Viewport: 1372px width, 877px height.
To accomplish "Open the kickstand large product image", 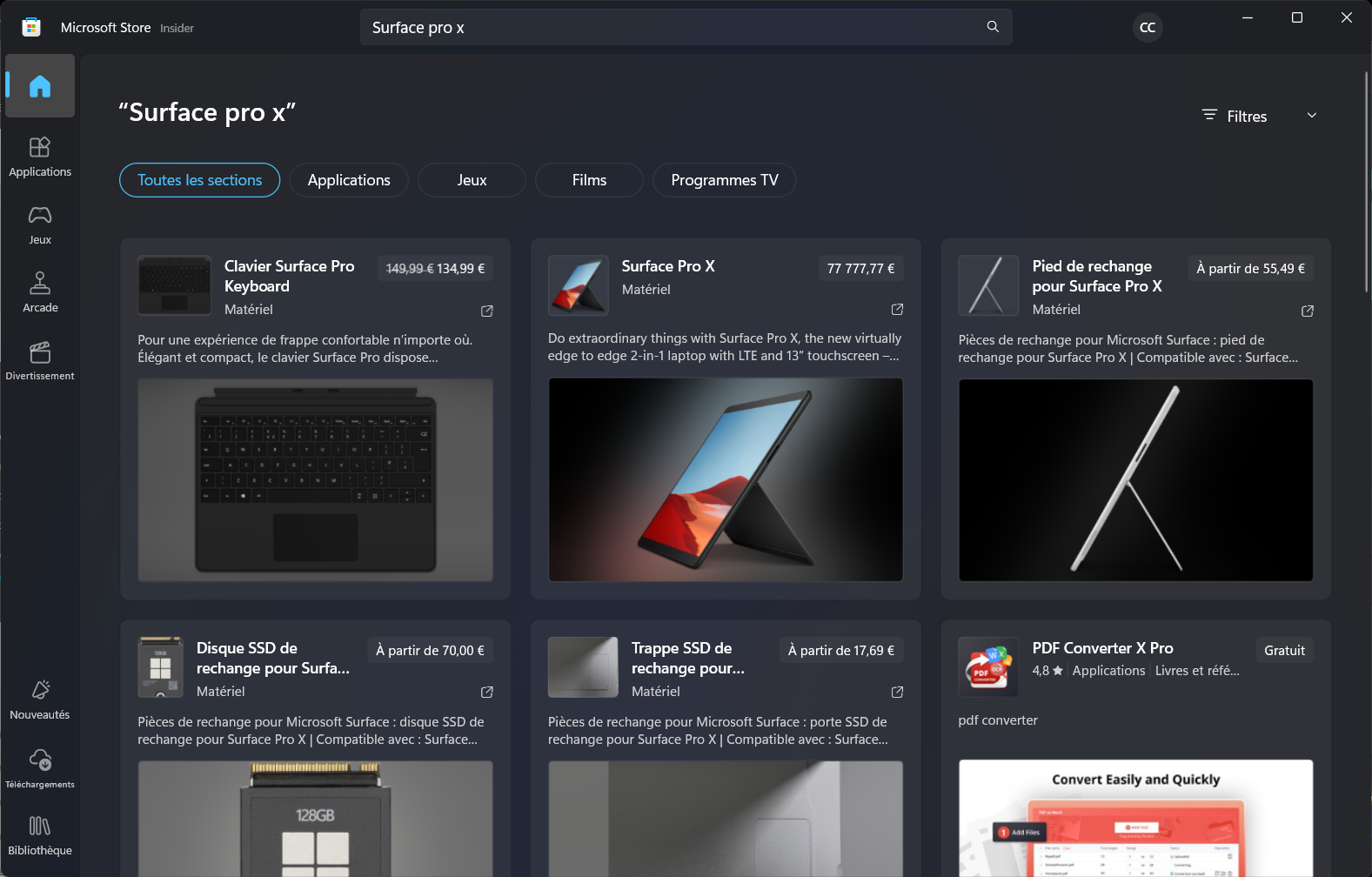I will 1136,480.
